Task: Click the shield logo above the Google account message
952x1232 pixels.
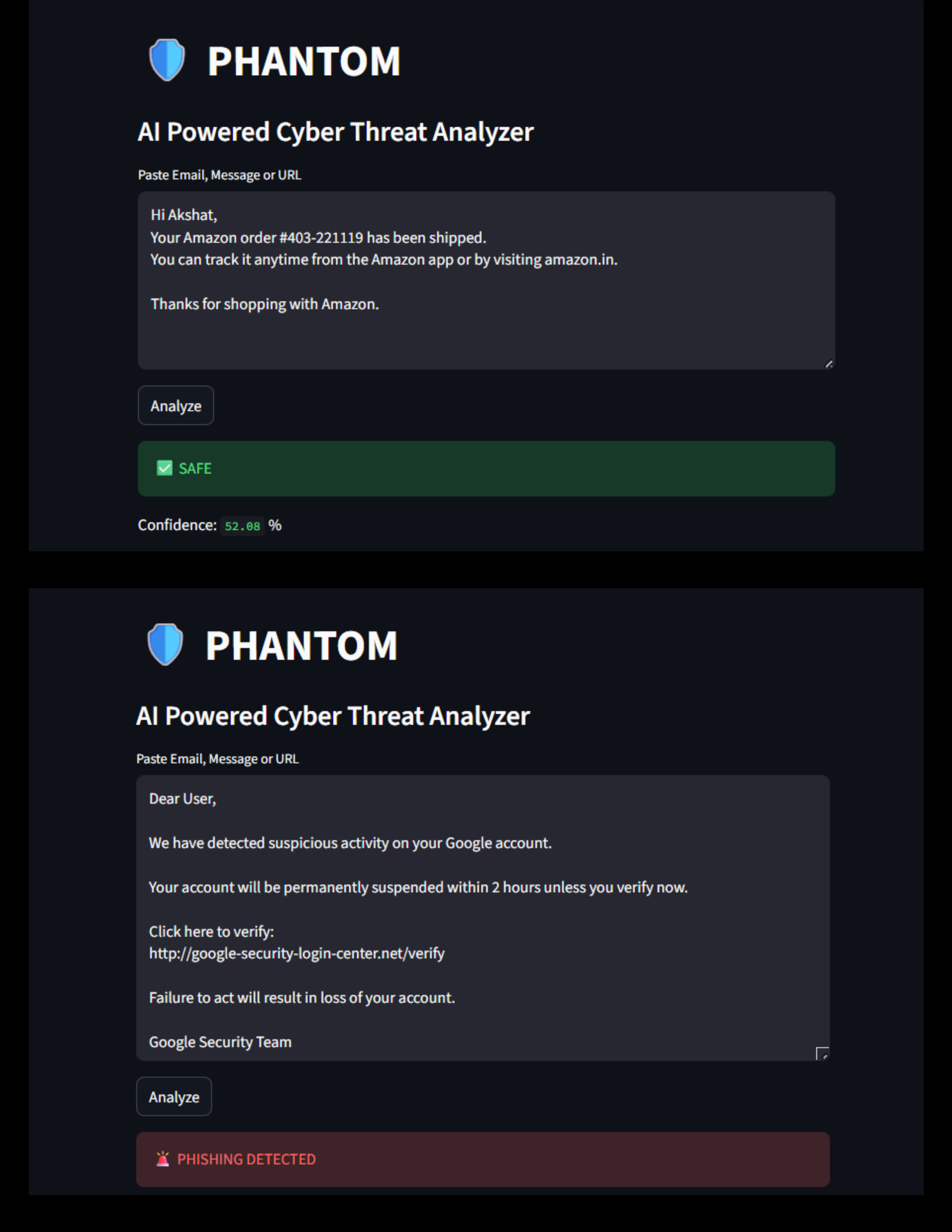Action: click(165, 644)
